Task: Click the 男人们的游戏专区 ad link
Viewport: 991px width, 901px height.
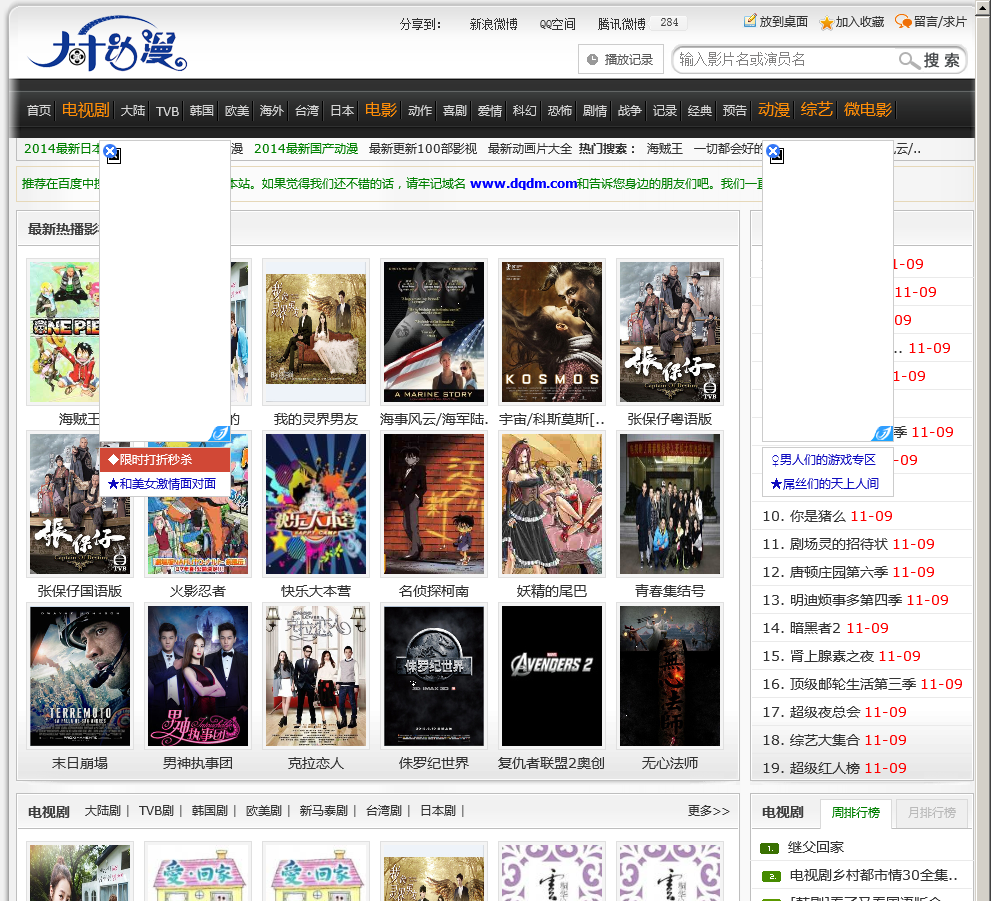Action: [x=824, y=459]
